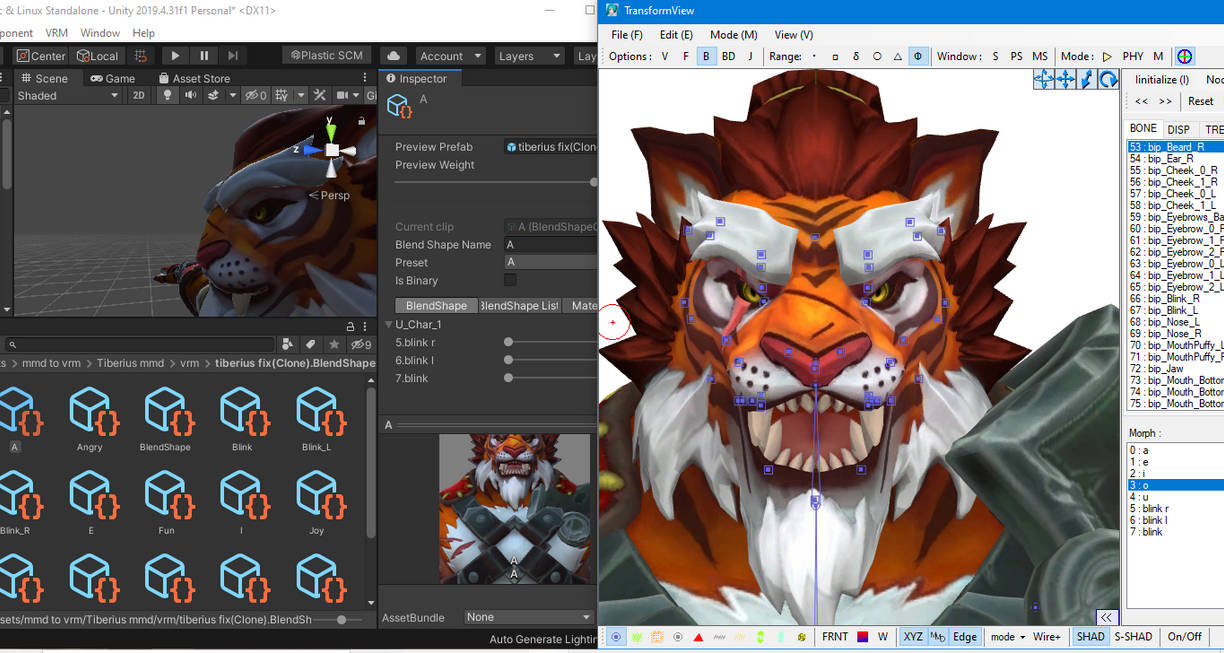Click the Blend Shape Name input field
This screenshot has height=653, width=1224.
tap(550, 244)
